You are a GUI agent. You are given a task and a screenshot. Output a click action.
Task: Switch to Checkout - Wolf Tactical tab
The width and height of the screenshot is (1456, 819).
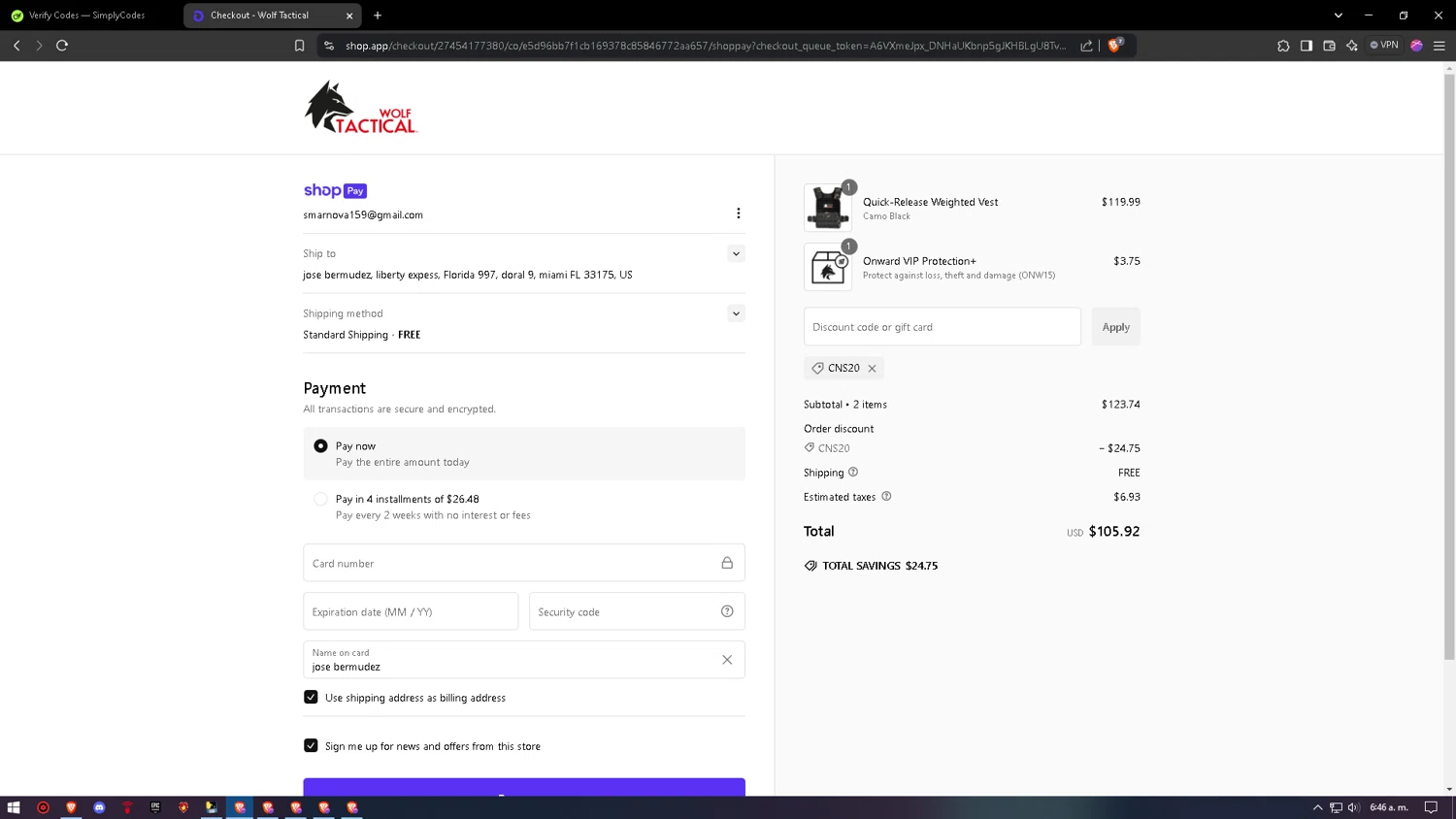coord(262,16)
